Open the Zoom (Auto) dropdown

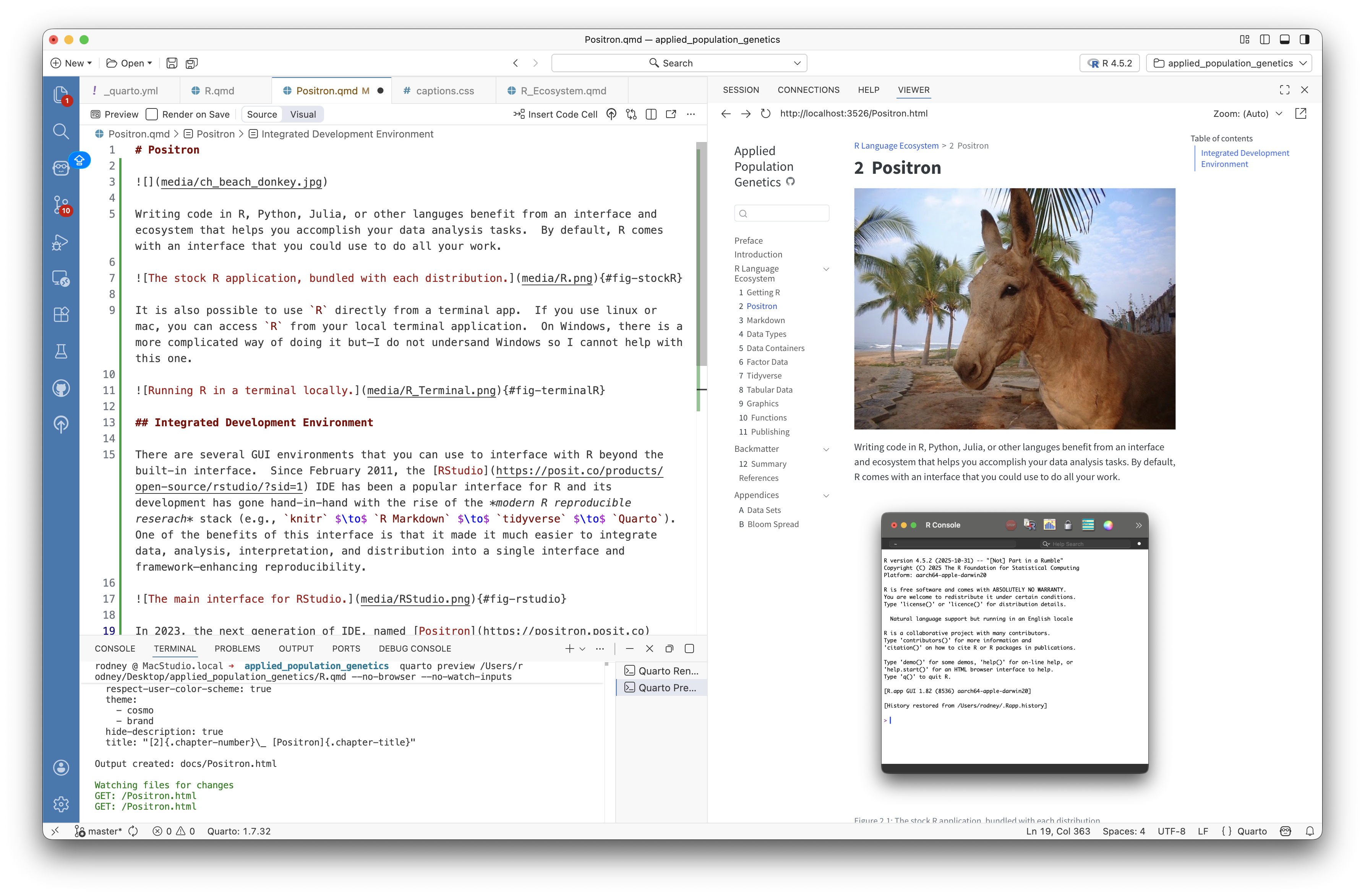point(1247,113)
